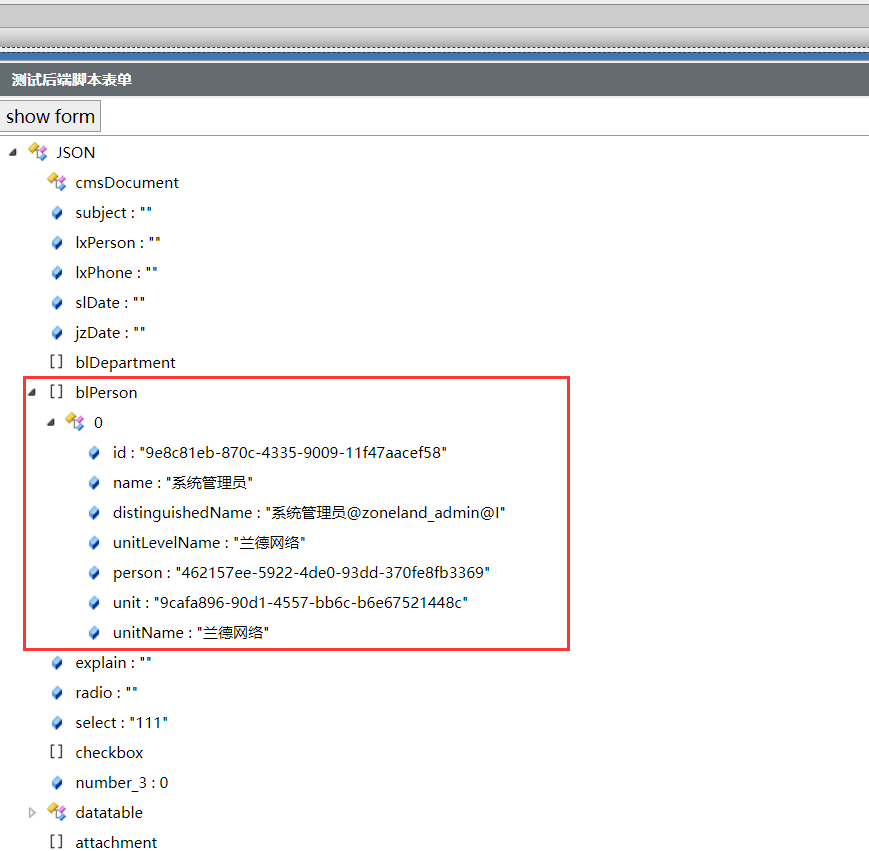Click the array bracket icon beside blDepartment
The width and height of the screenshot is (869, 851).
[57, 362]
